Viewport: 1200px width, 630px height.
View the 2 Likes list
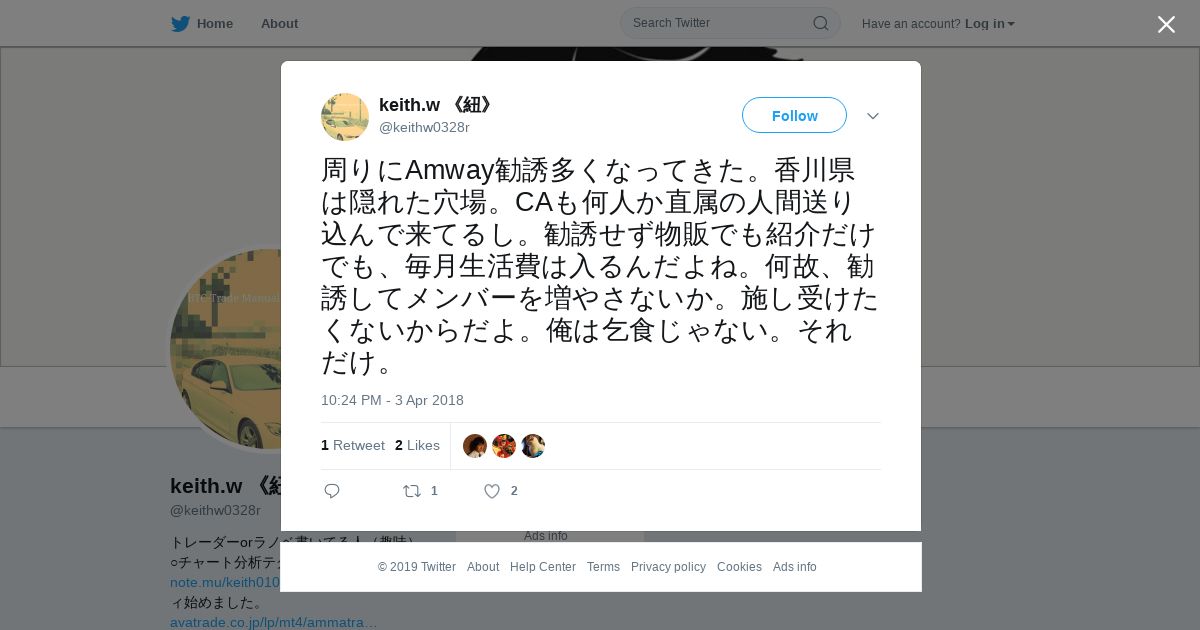417,445
